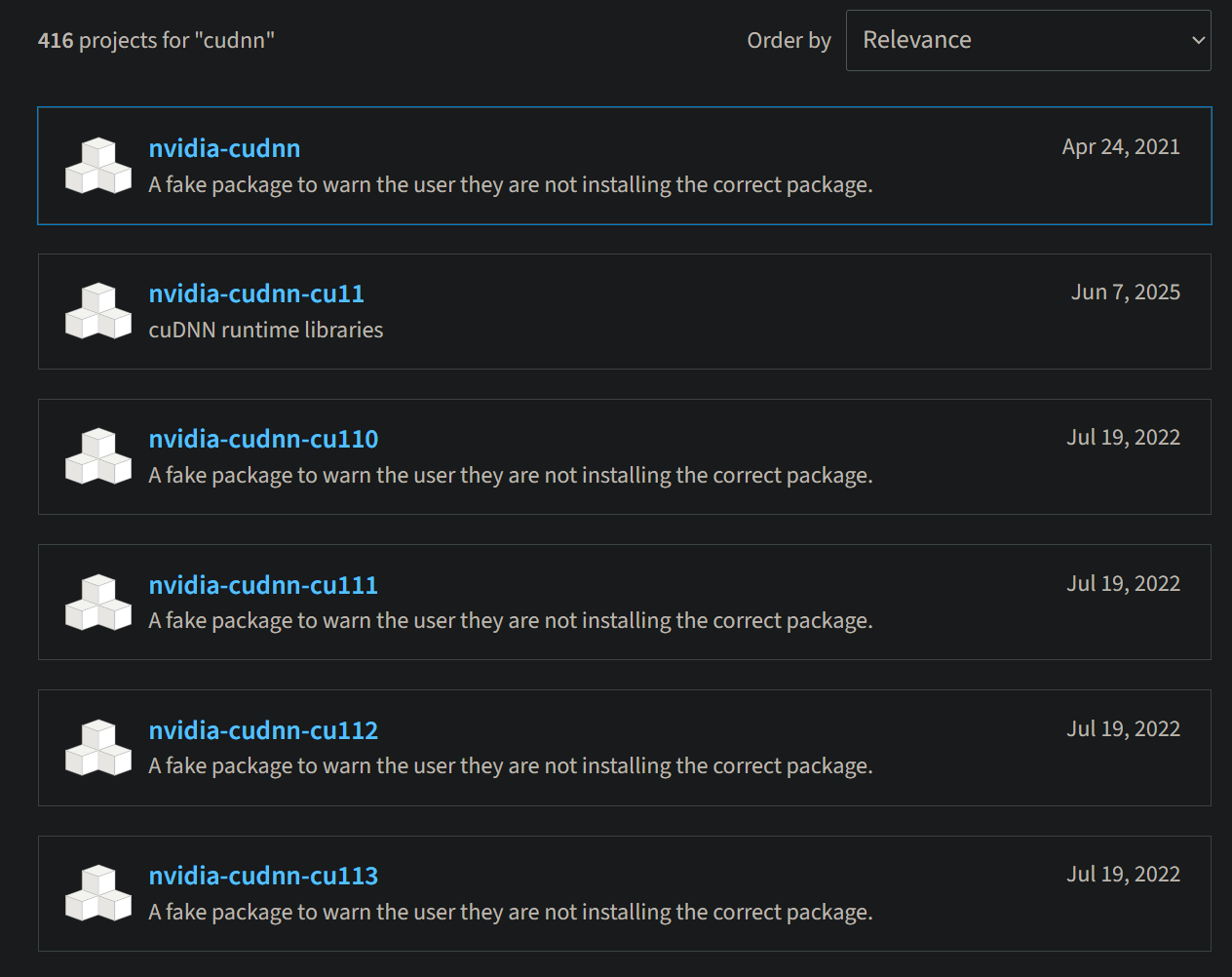Select the nvidia-cudnn-cu112 package icon

point(98,748)
